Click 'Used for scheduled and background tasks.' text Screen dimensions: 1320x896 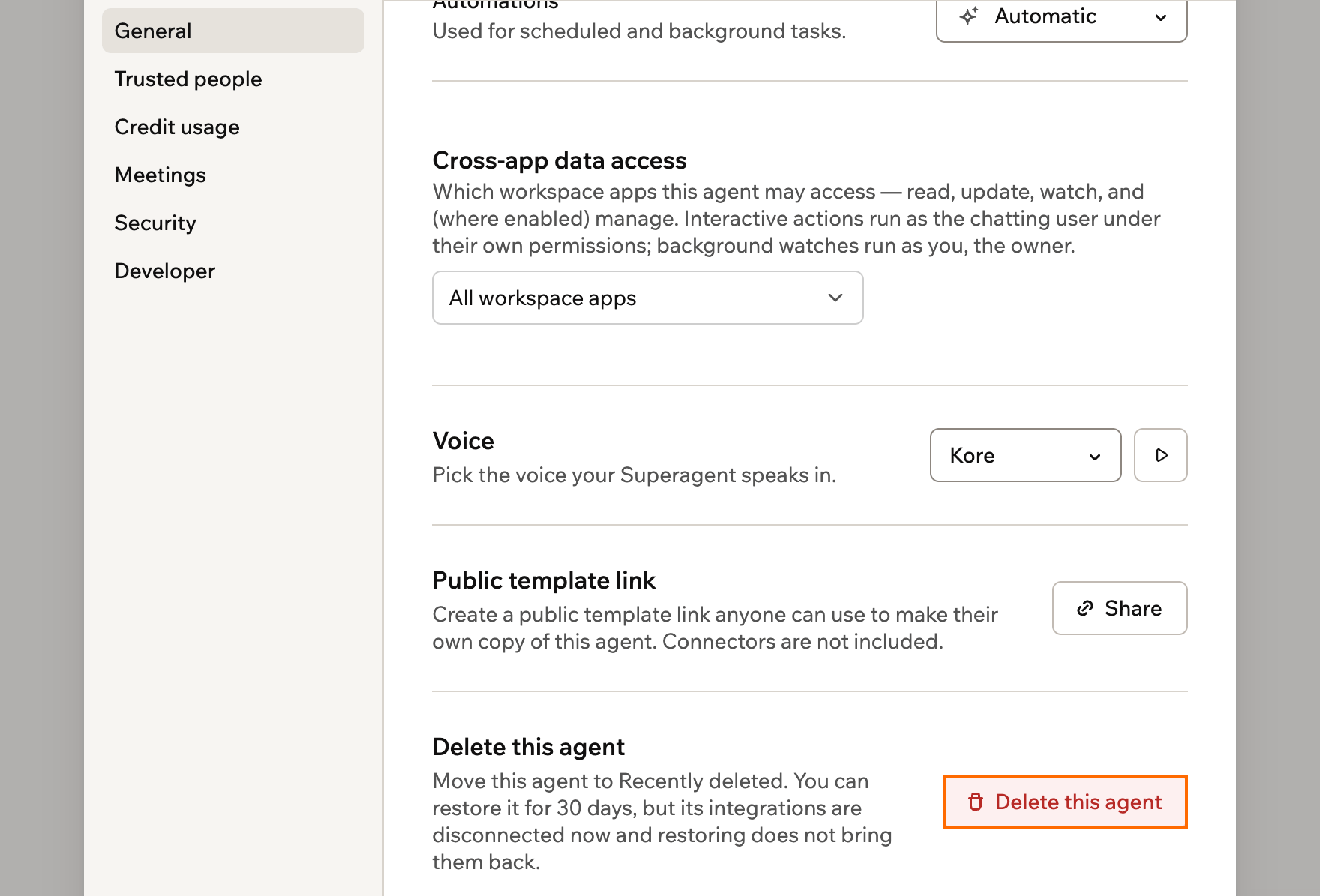click(639, 31)
